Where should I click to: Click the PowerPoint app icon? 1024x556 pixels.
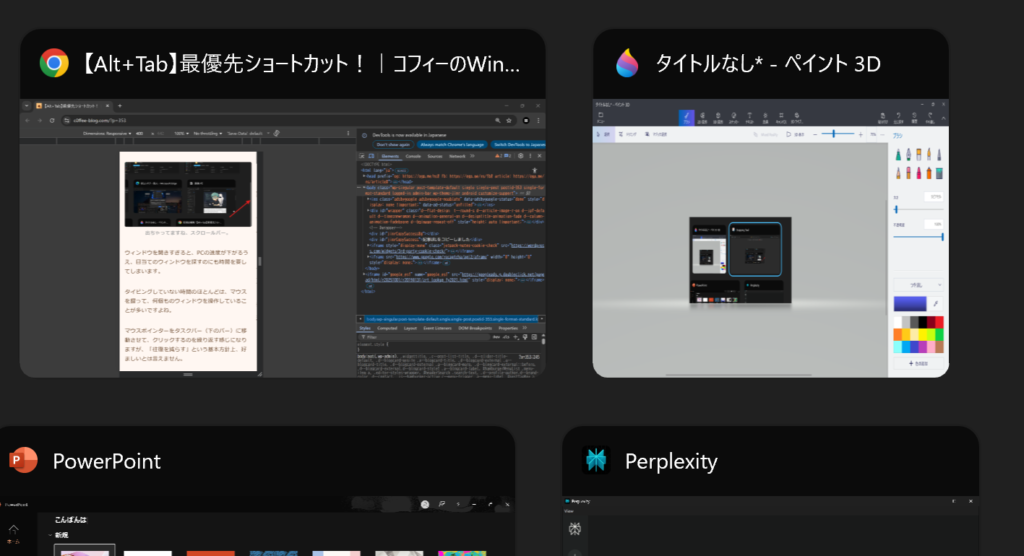[22, 461]
